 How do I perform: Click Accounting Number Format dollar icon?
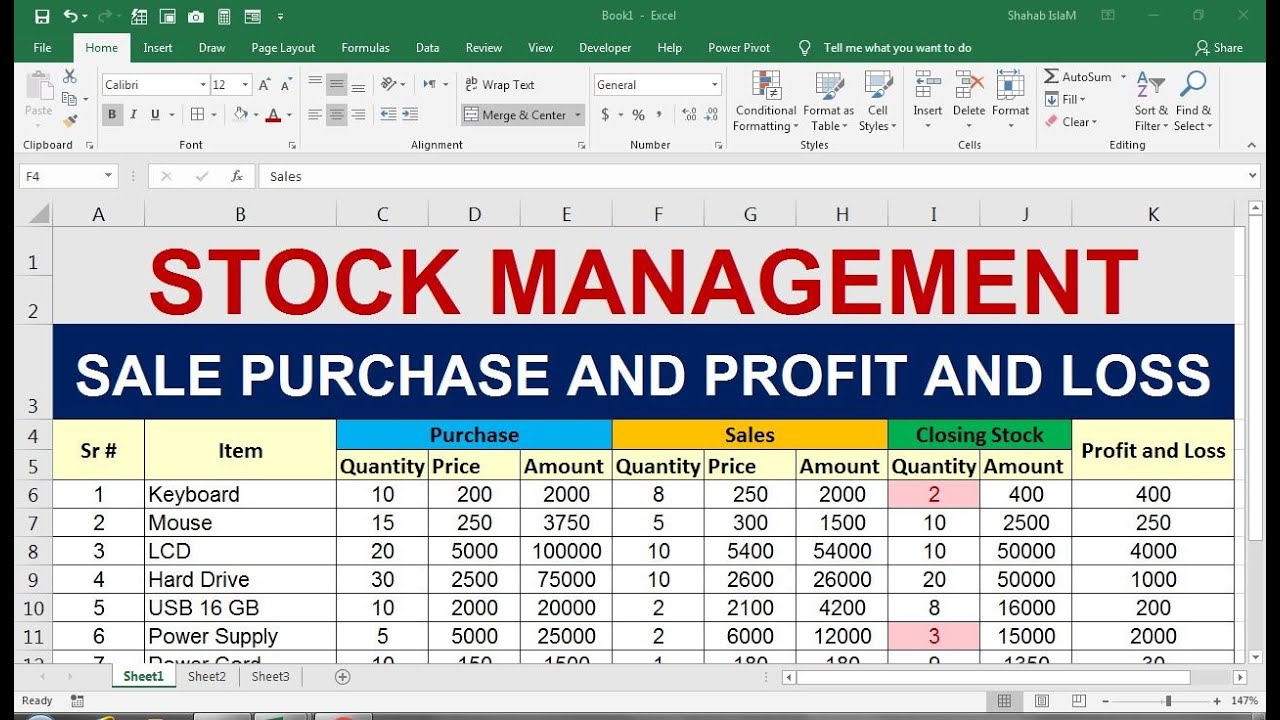(x=605, y=115)
